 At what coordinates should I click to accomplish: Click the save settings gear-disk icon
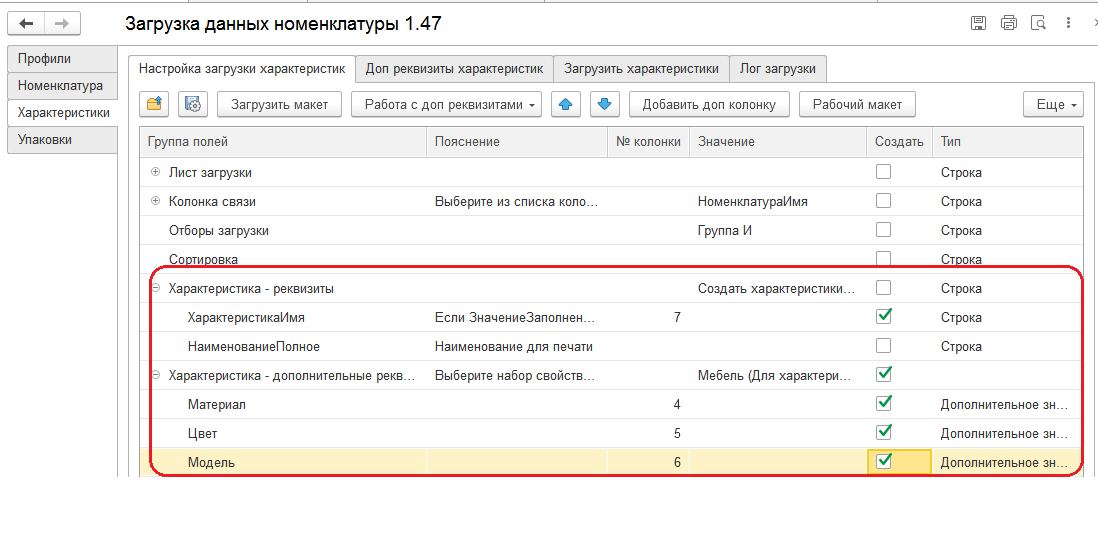coord(193,104)
